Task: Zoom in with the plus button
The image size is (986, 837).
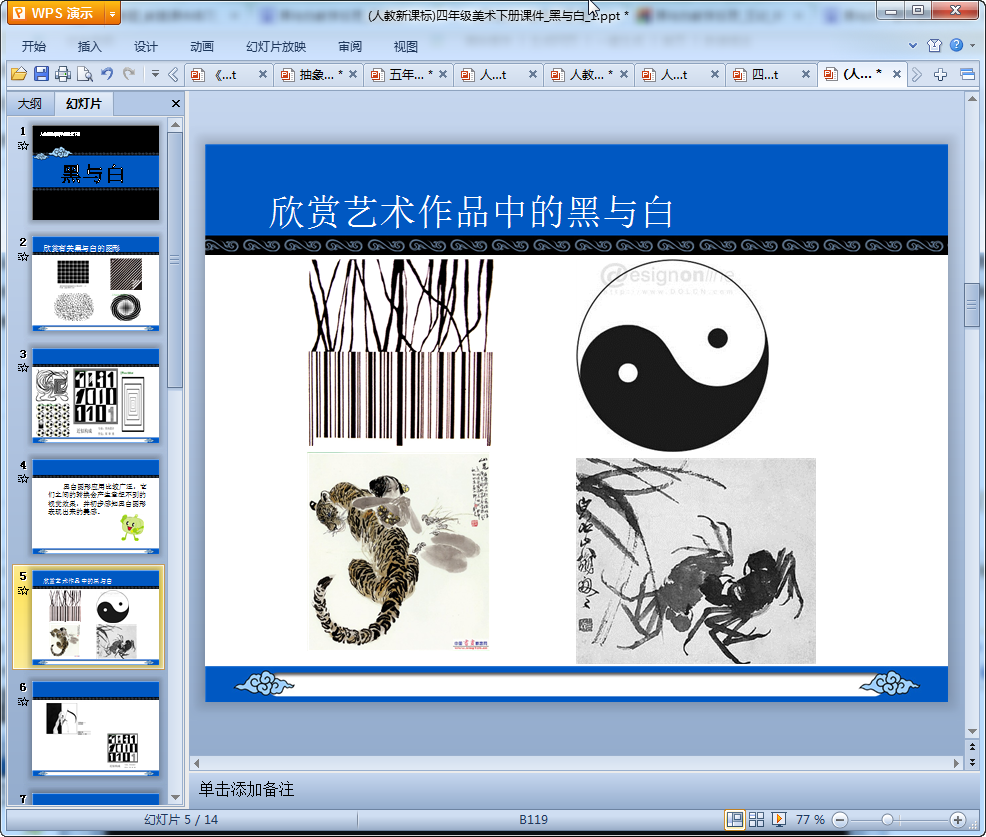Action: point(958,820)
